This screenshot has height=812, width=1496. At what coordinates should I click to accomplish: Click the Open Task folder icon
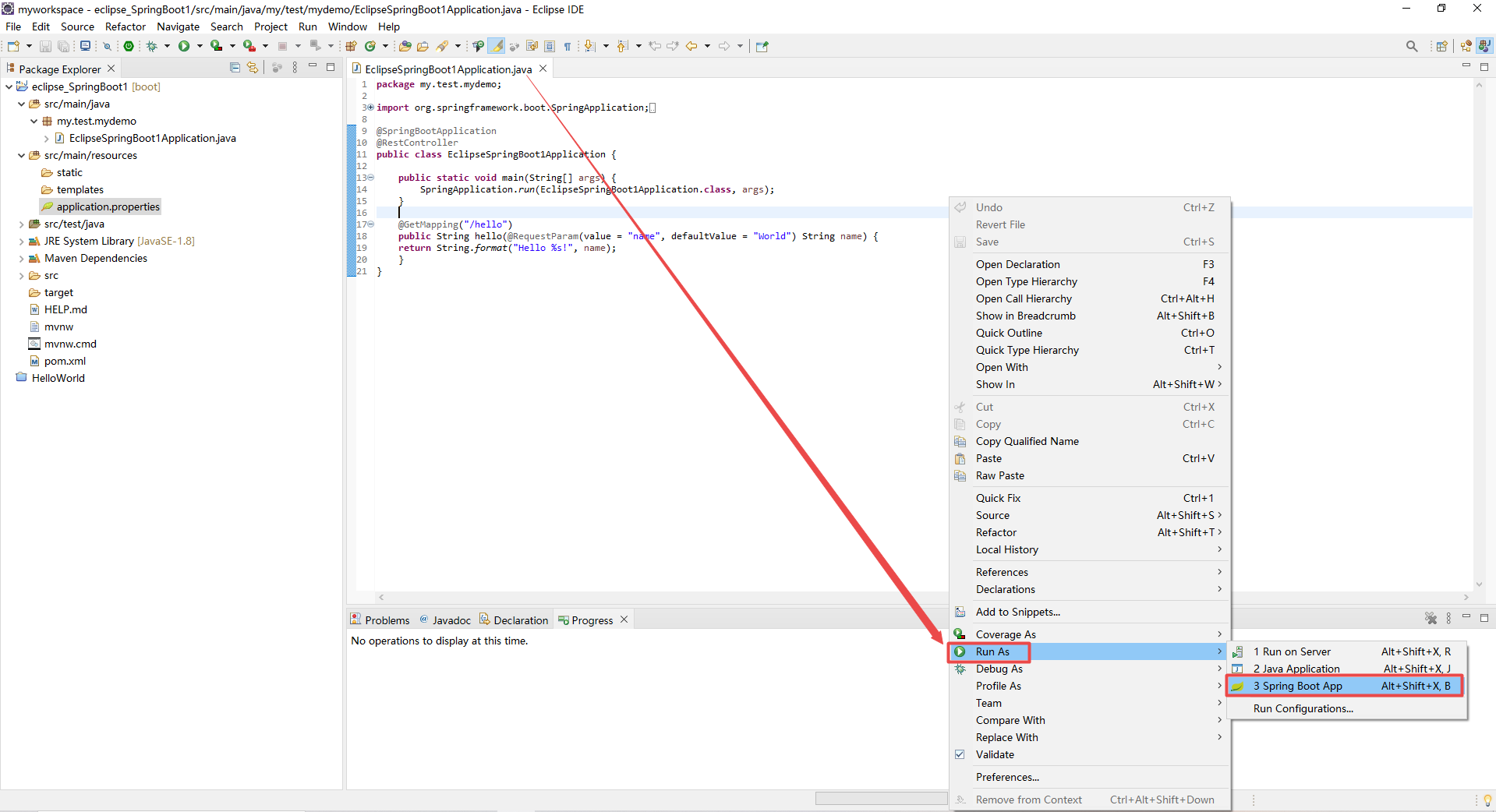[x=423, y=46]
